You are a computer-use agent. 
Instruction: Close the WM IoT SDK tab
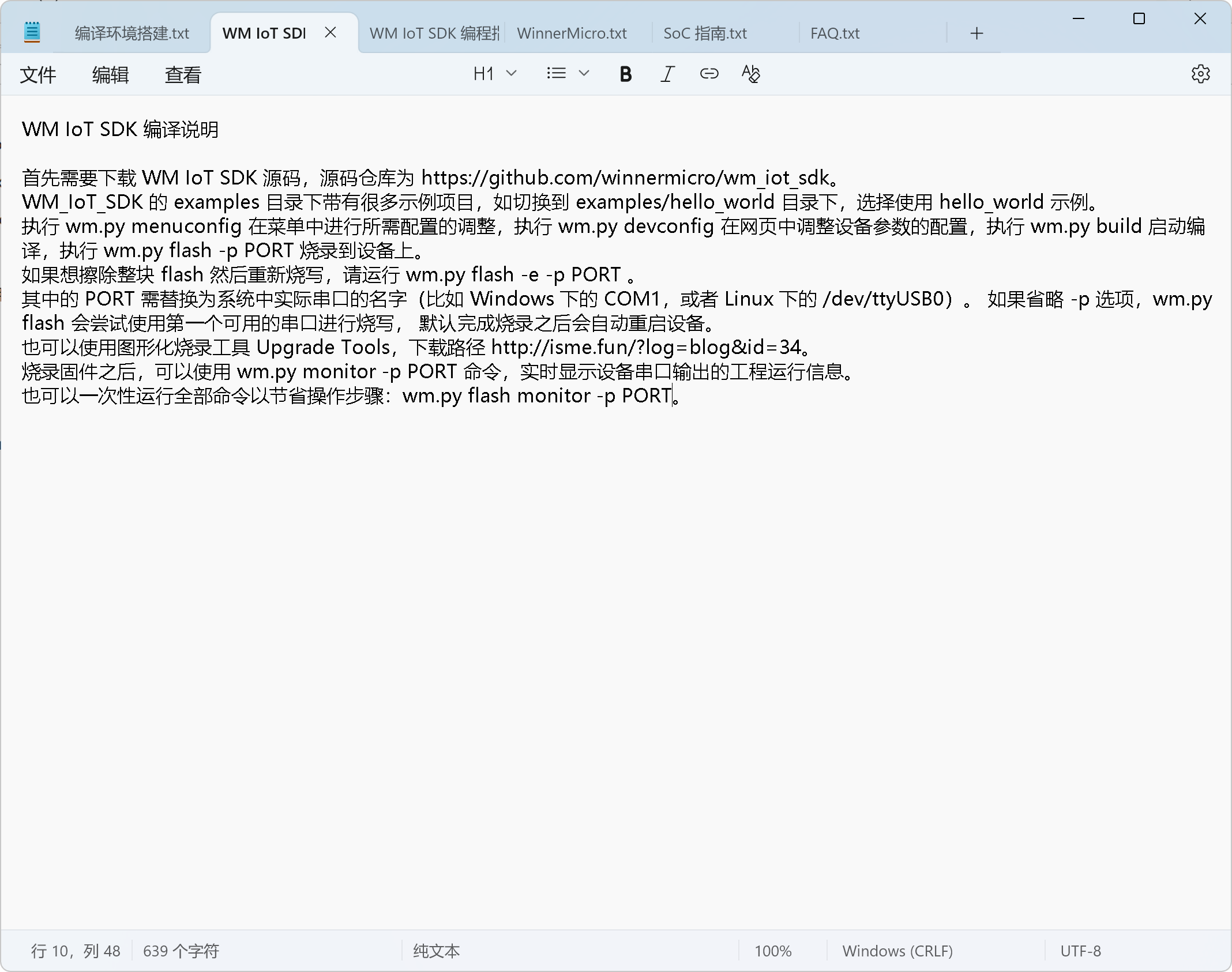click(x=330, y=33)
